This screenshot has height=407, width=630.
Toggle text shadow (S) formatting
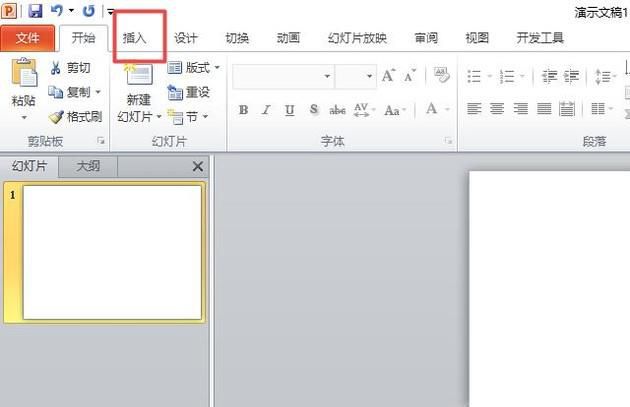[313, 109]
